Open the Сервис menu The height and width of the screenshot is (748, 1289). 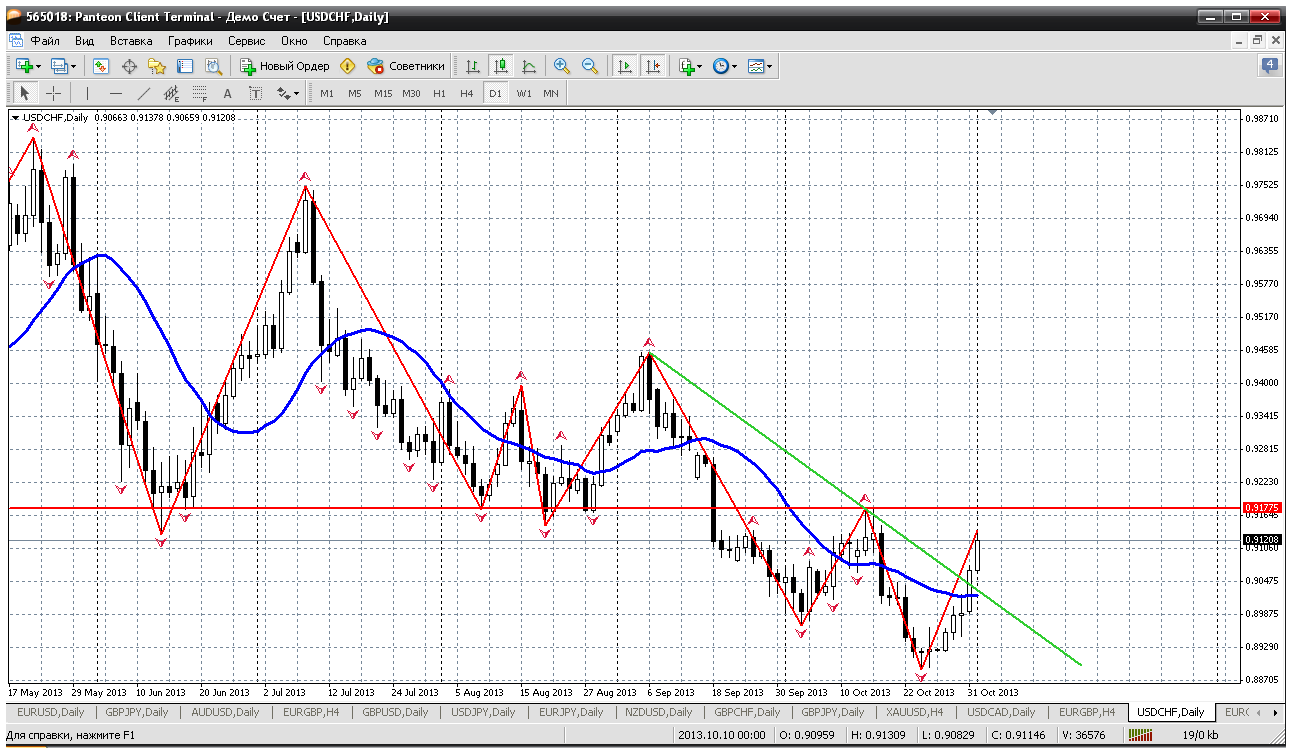[246, 41]
